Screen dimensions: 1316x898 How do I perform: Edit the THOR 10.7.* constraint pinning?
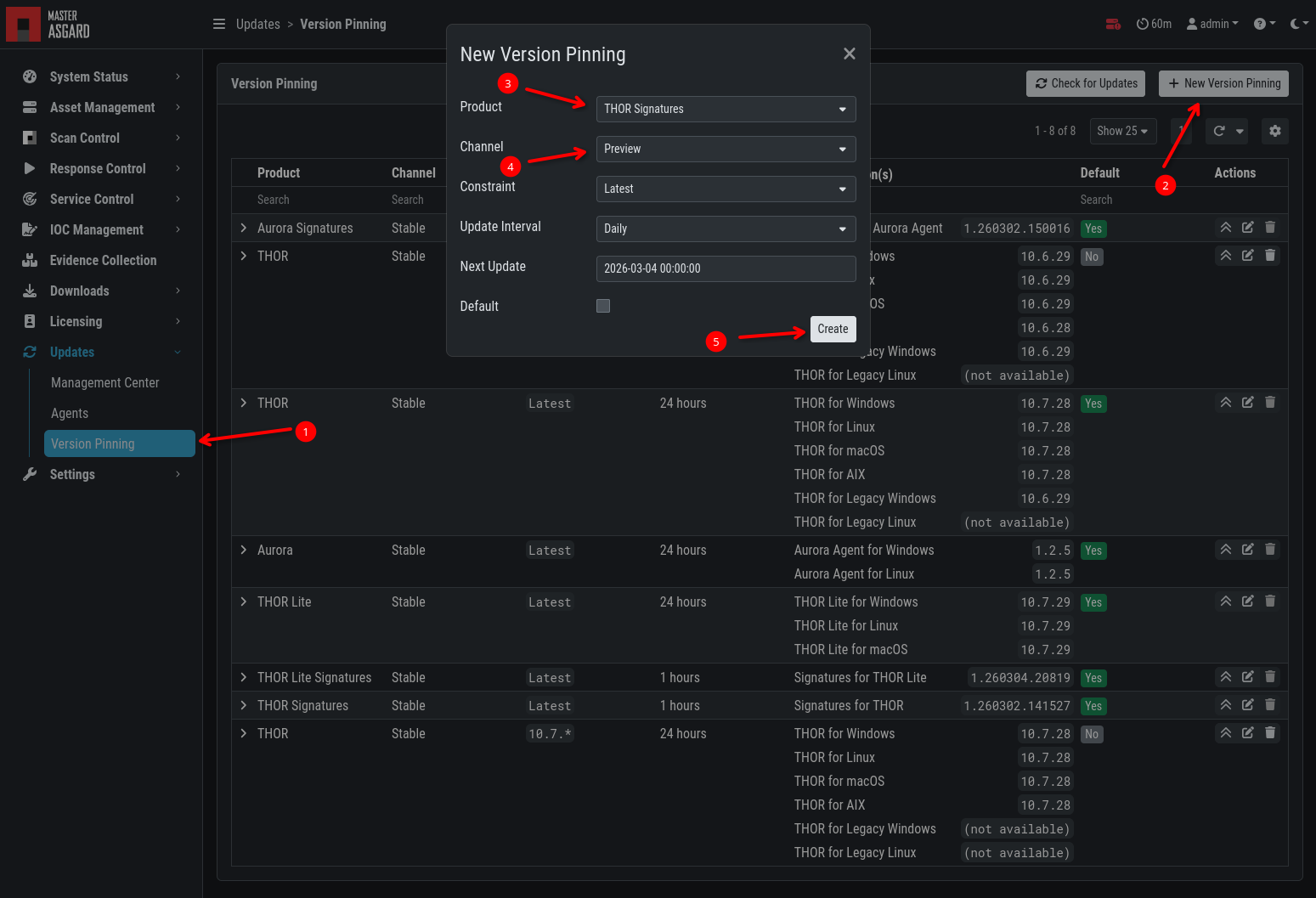point(1247,732)
